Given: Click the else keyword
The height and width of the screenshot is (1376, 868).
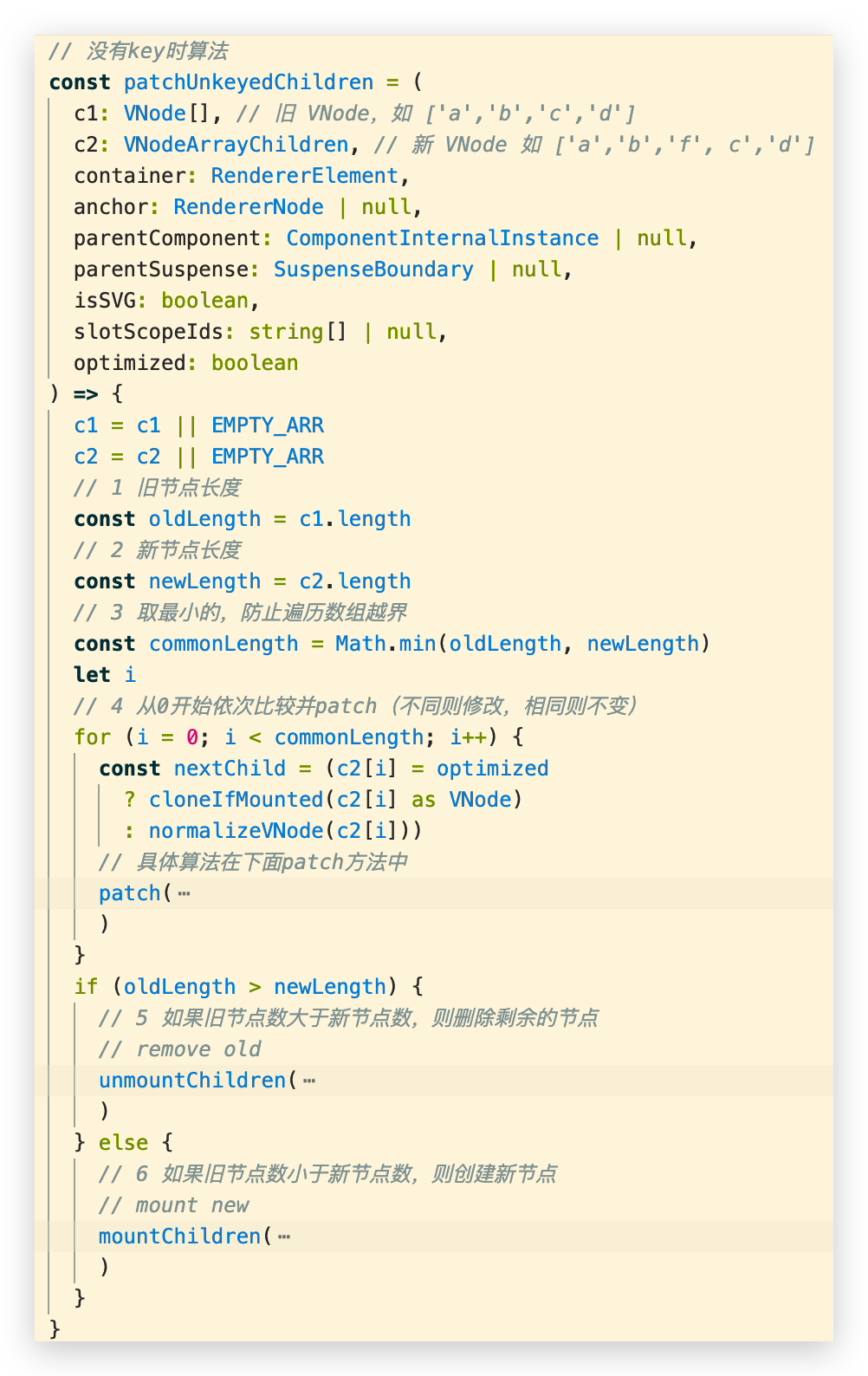Looking at the screenshot, I should tap(123, 1143).
